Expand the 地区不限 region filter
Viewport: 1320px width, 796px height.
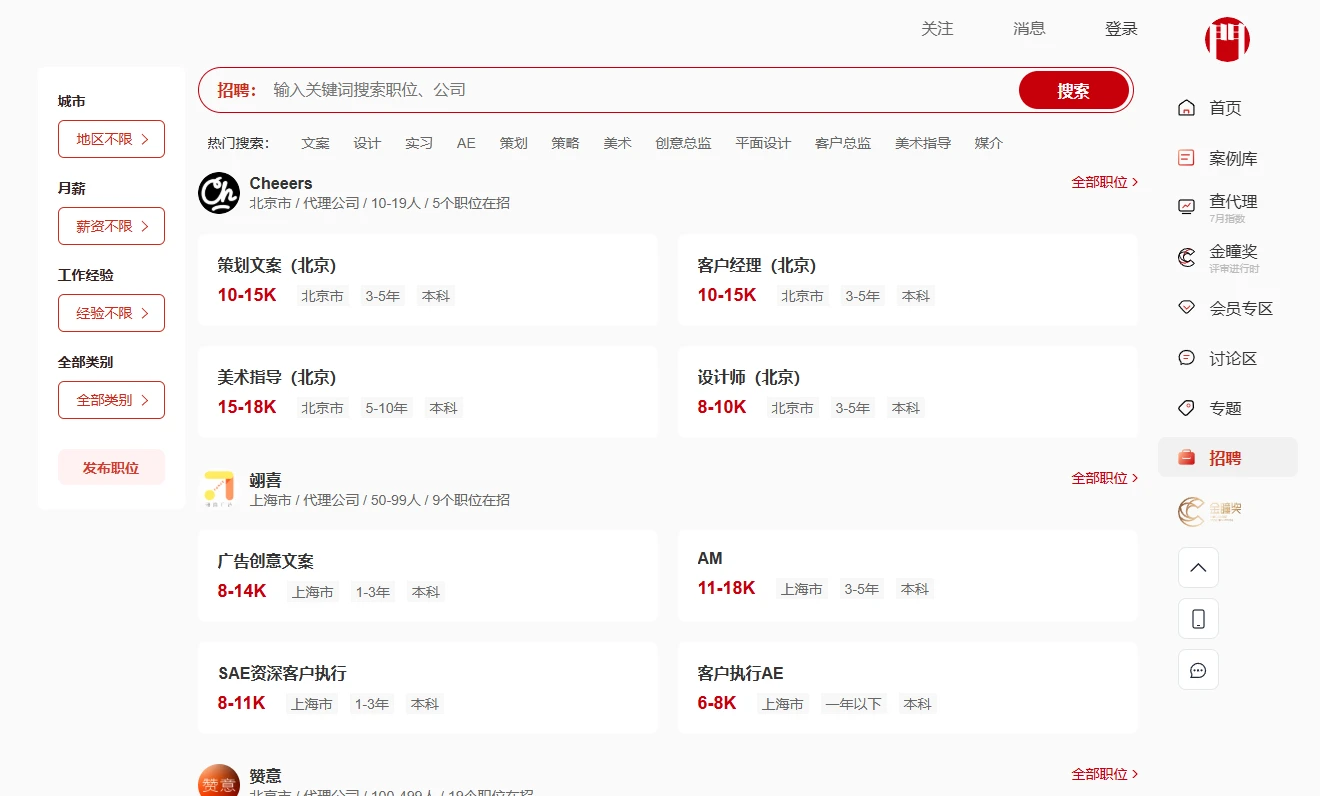point(111,139)
